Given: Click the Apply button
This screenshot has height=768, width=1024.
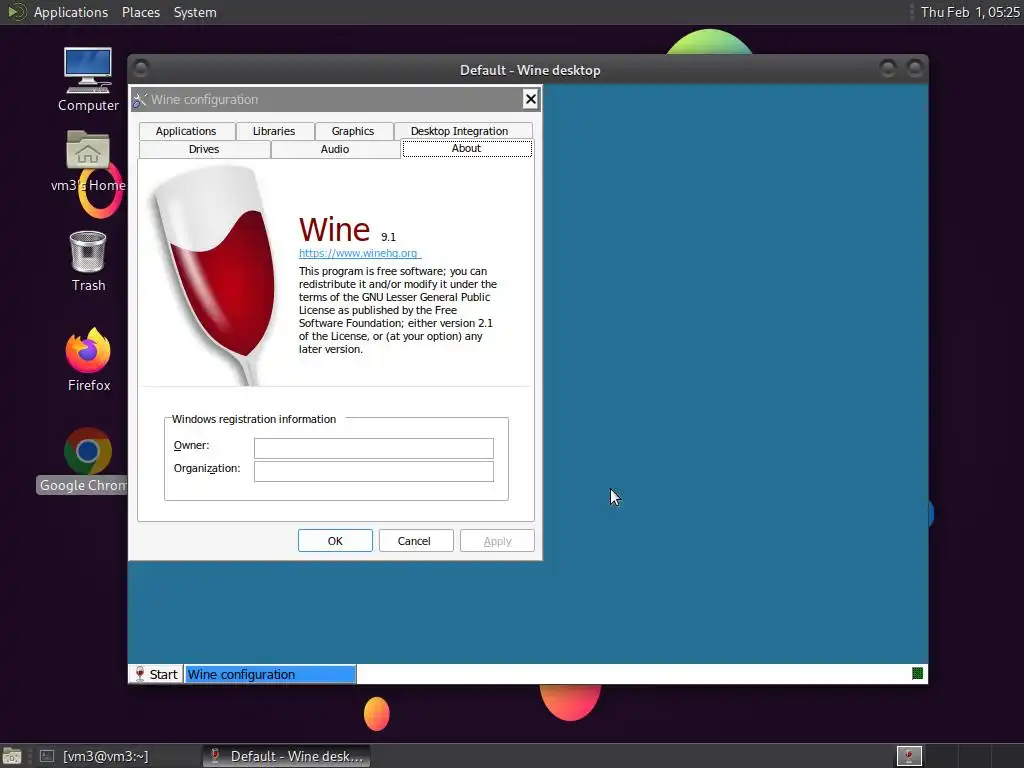Looking at the screenshot, I should coord(497,541).
